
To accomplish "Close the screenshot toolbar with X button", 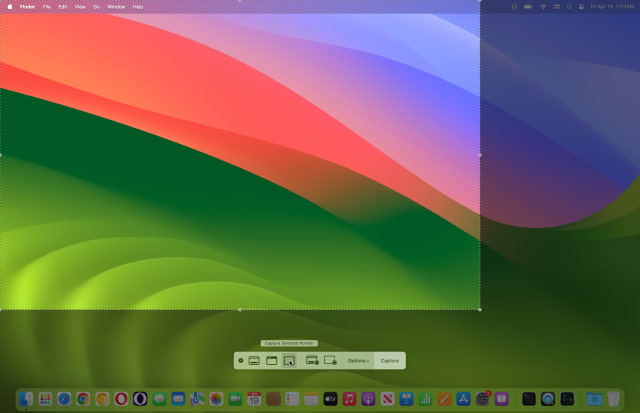I will point(241,360).
